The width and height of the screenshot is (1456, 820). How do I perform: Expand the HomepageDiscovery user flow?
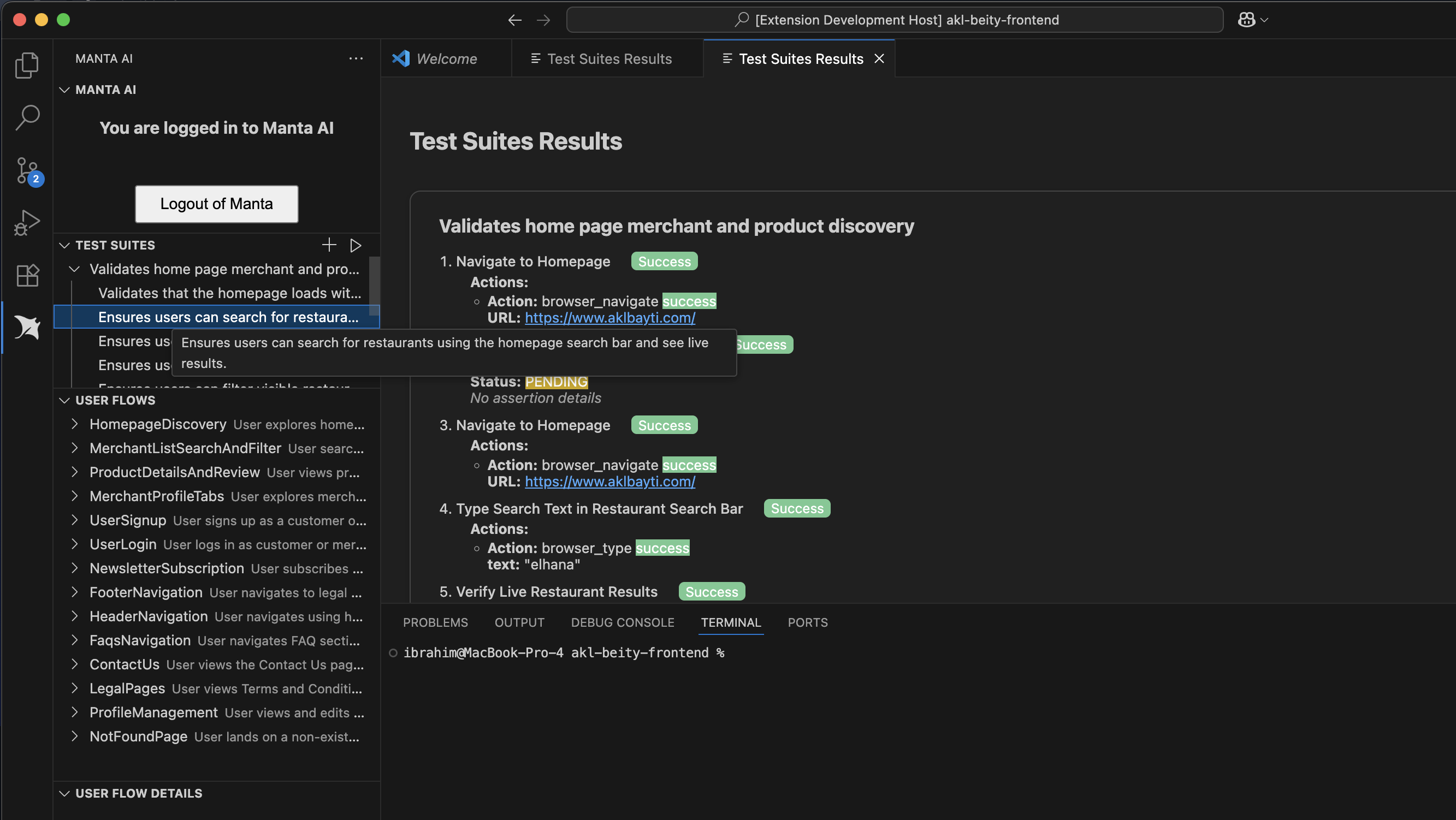[75, 424]
